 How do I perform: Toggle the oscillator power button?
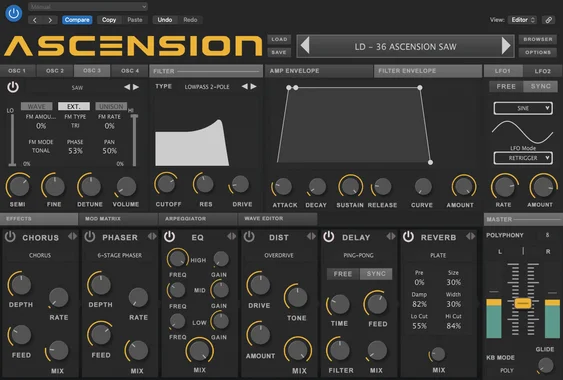pyautogui.click(x=13, y=87)
